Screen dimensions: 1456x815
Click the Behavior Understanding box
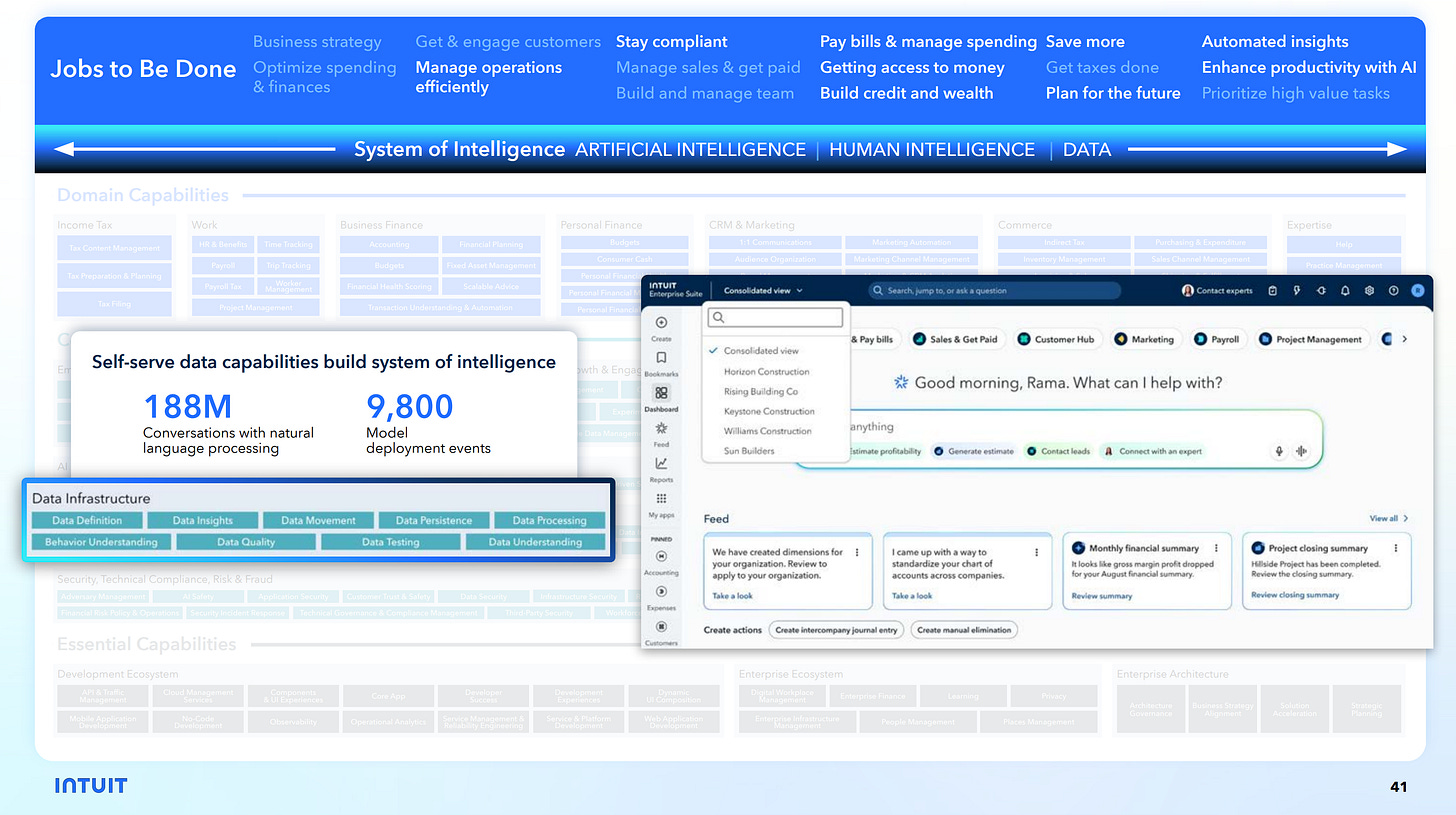pos(101,542)
